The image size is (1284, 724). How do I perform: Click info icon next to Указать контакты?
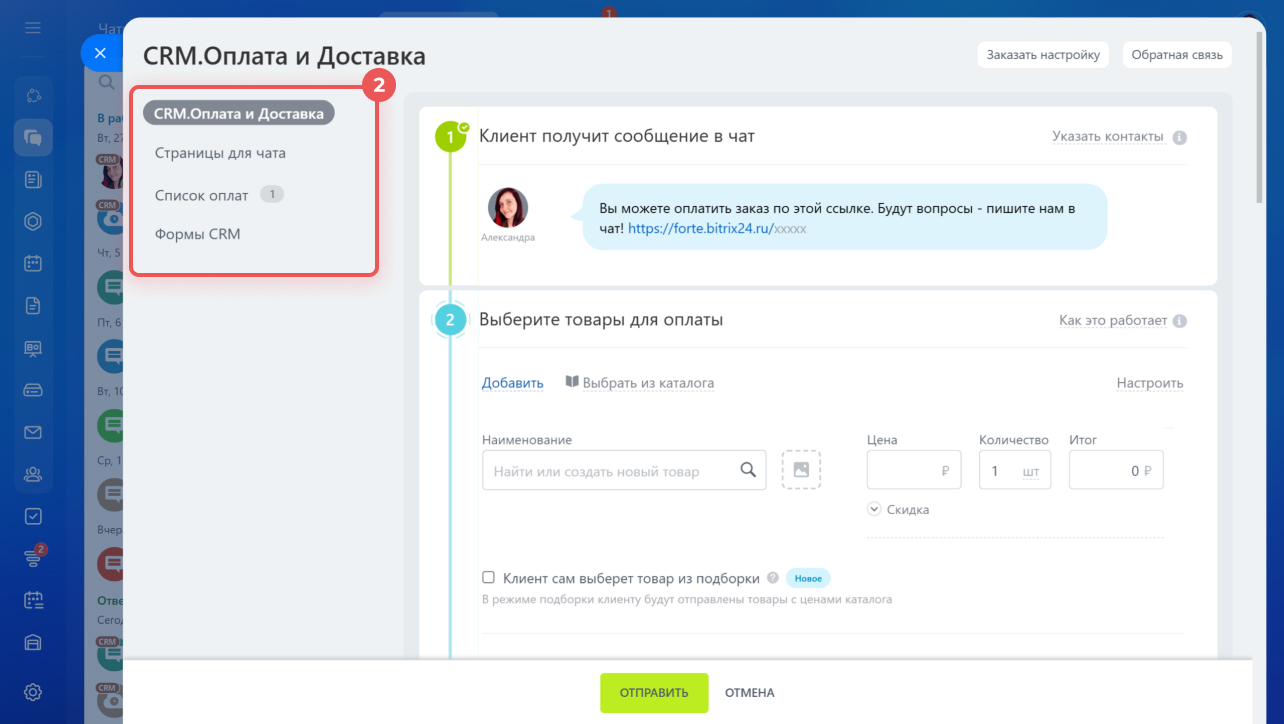1180,138
